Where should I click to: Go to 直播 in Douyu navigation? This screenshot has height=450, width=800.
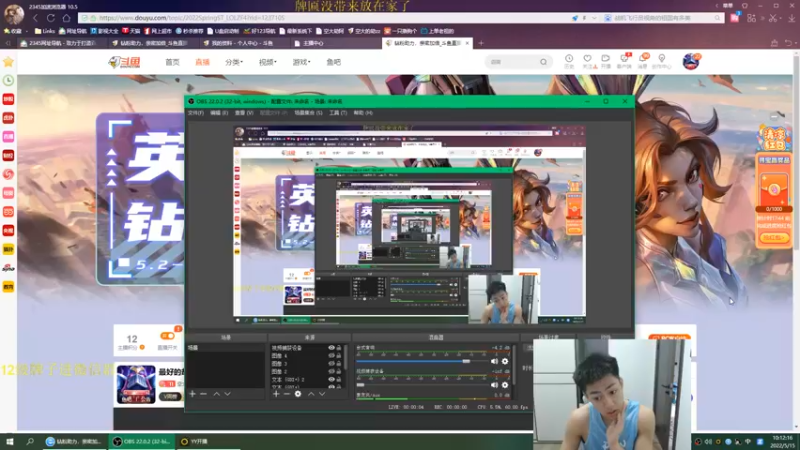point(203,62)
